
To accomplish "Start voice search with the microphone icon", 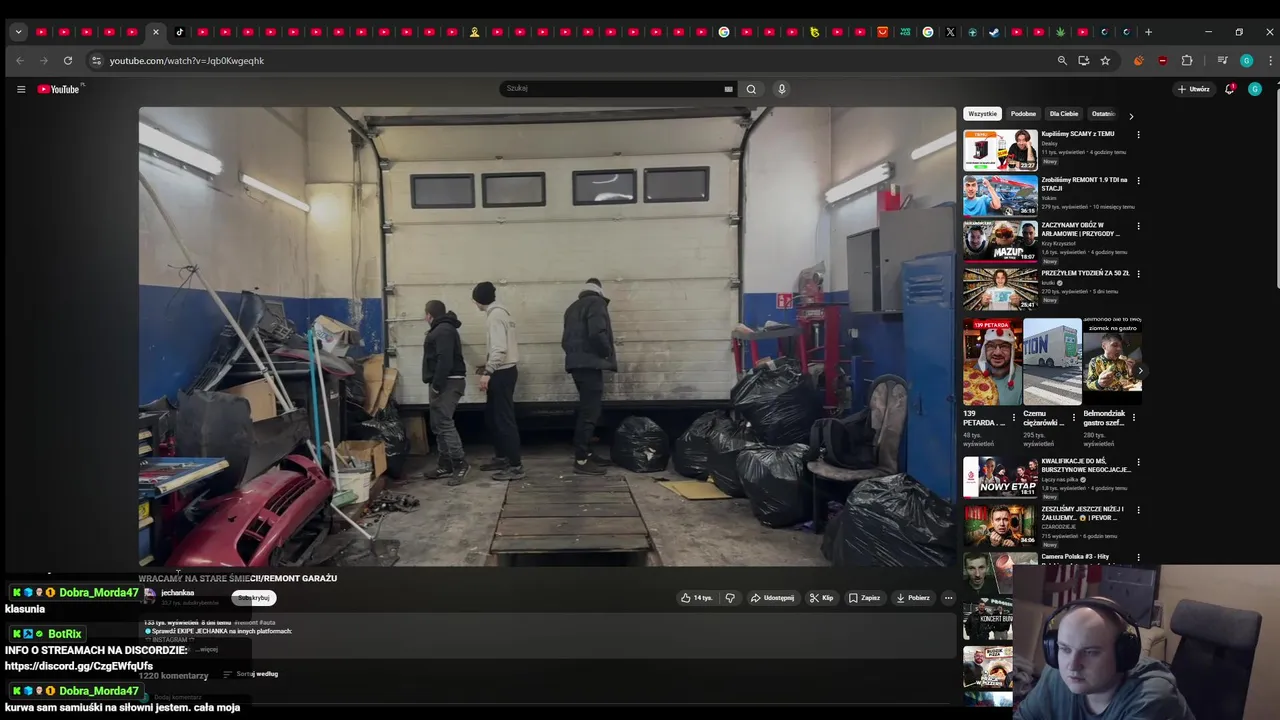I will tap(782, 89).
